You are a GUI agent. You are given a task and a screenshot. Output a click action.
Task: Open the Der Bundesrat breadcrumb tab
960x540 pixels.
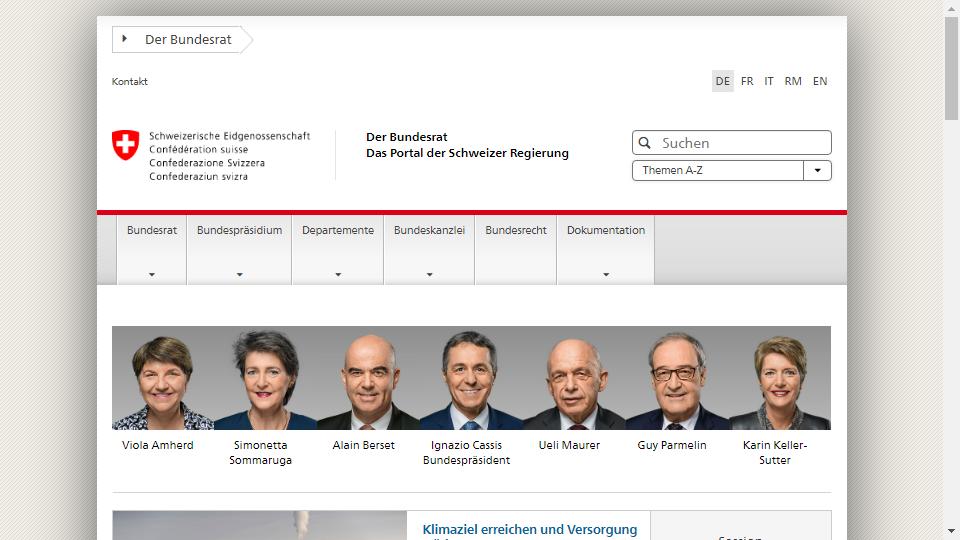click(x=182, y=40)
